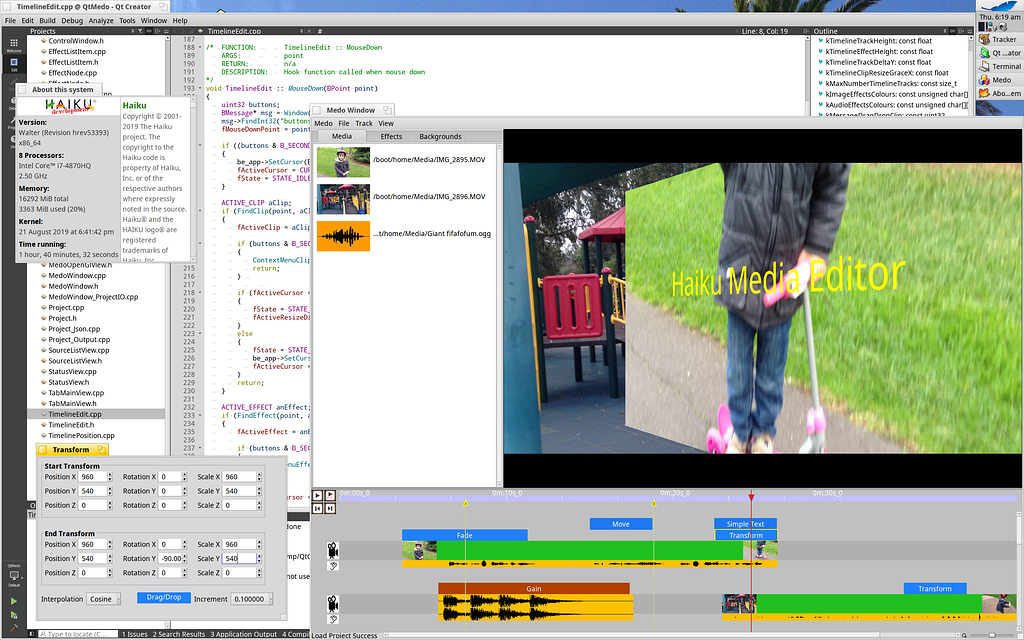Click the sidebar toggle icon in Qt Creator status bar
Image resolution: width=1024 pixels, height=640 pixels.
point(32,634)
